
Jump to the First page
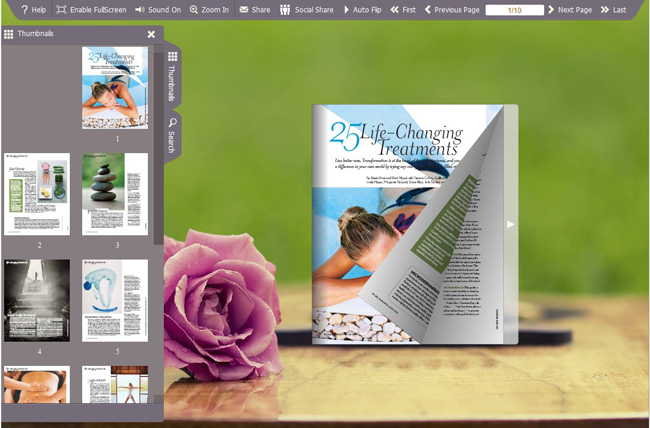click(403, 10)
